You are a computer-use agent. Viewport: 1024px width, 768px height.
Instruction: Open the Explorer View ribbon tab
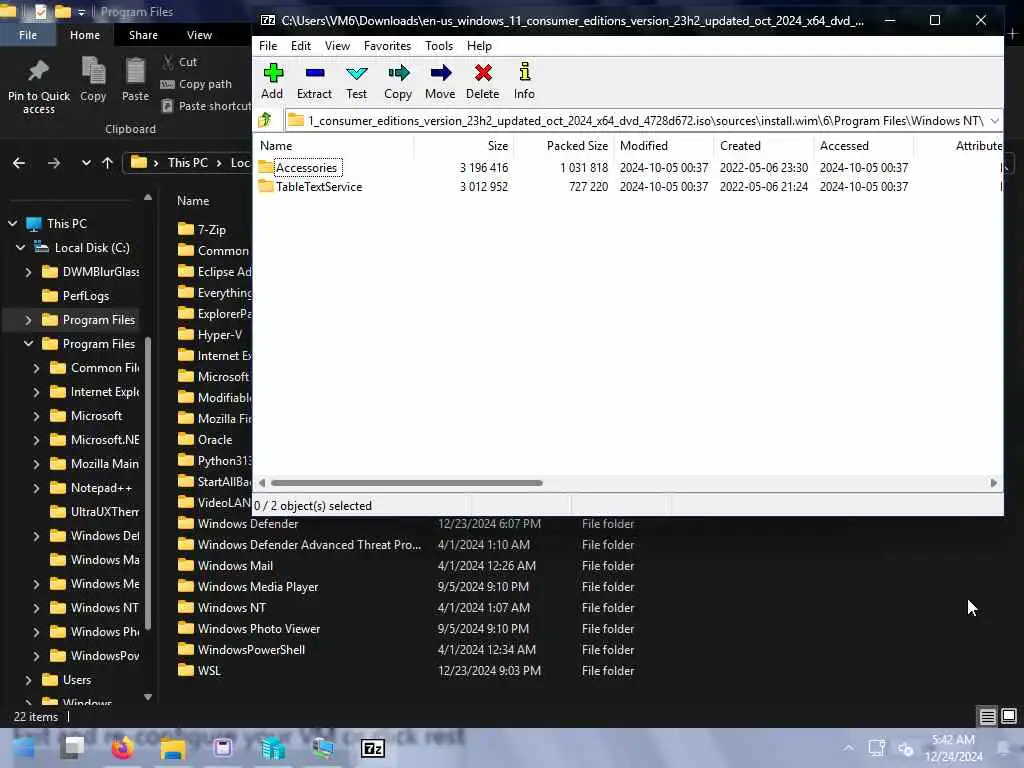(x=199, y=35)
